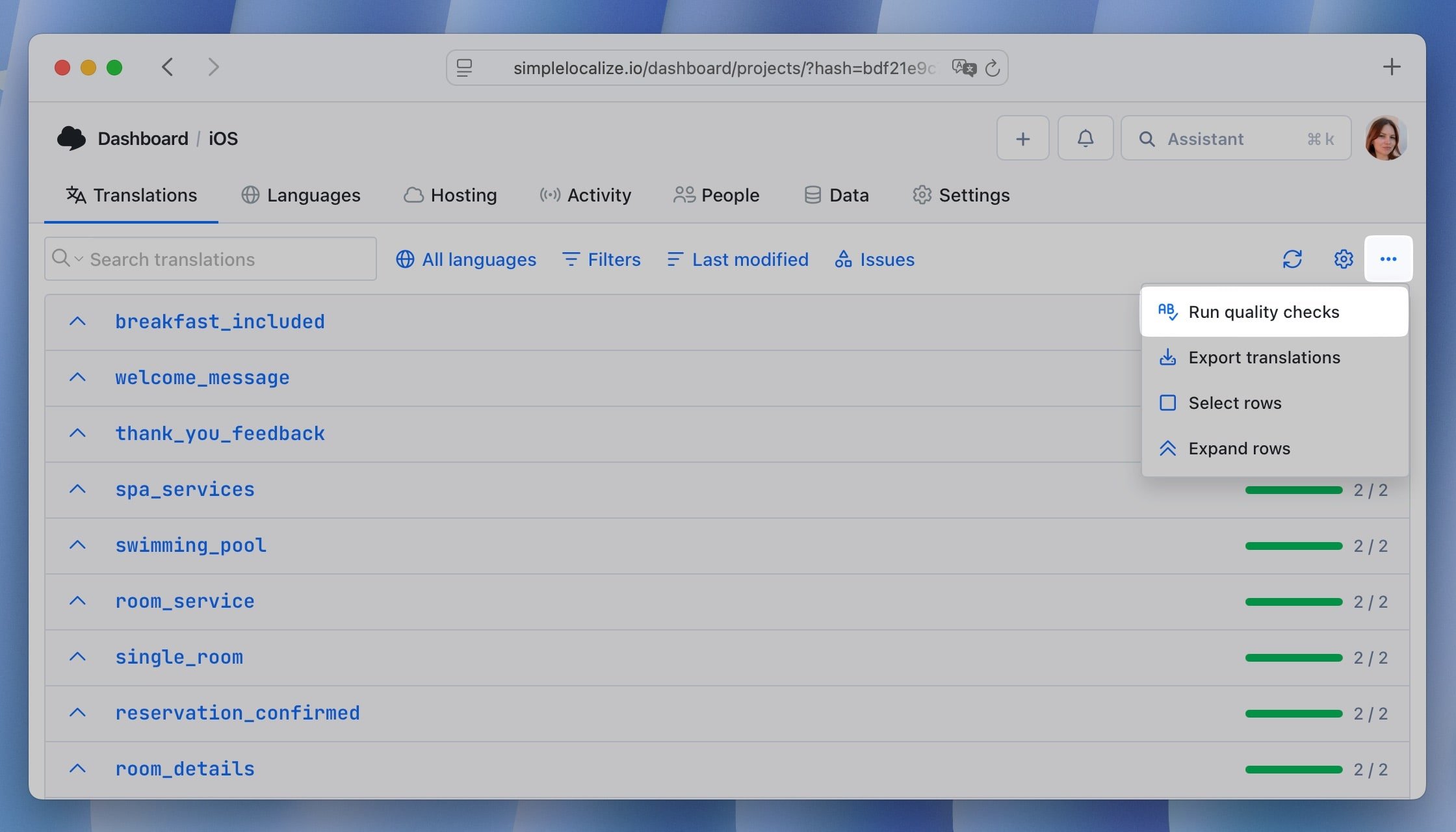Click the browser translate page icon
1456x832 pixels.
click(964, 68)
